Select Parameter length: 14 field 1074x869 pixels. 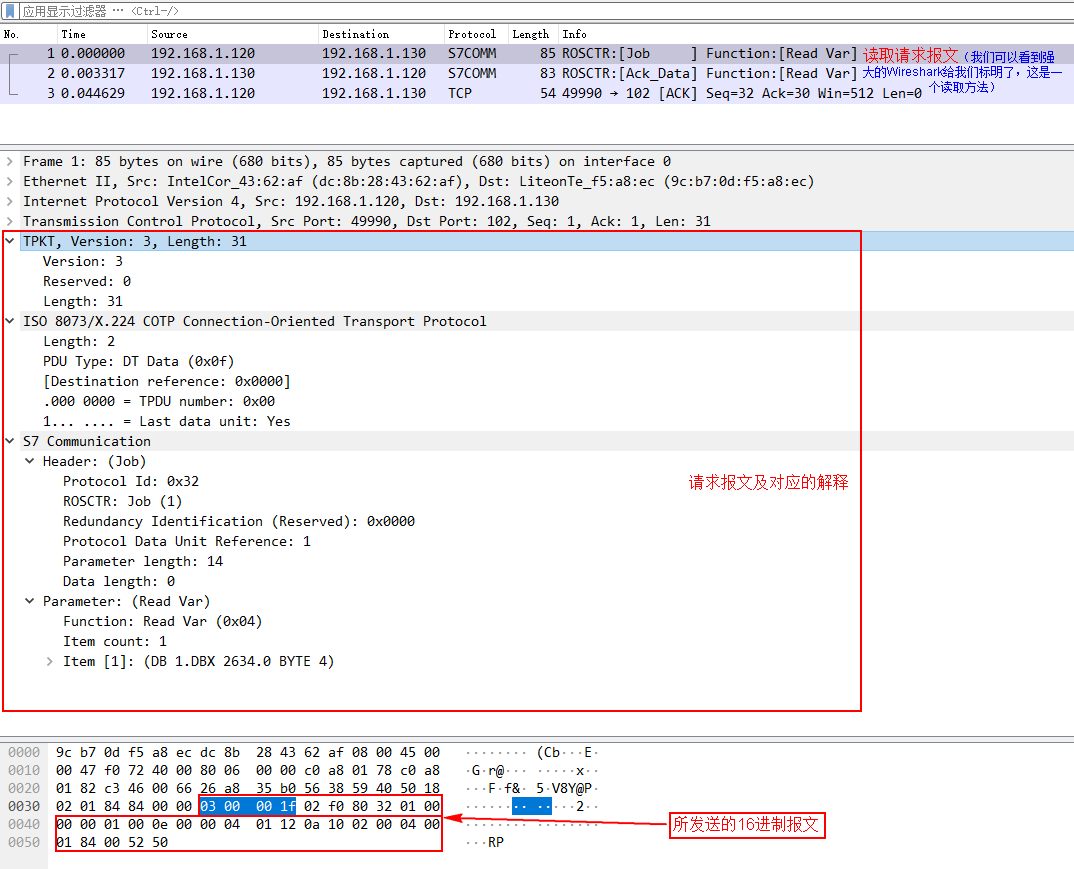click(142, 561)
